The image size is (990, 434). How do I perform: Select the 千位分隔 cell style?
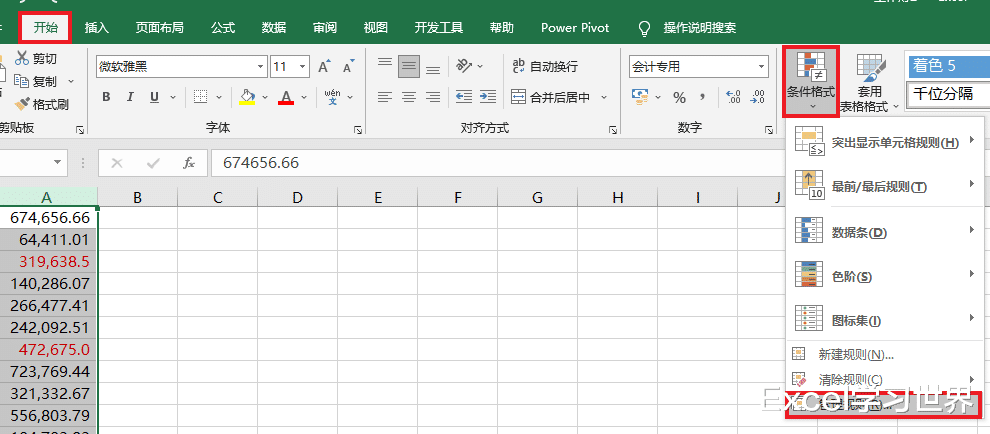click(947, 95)
